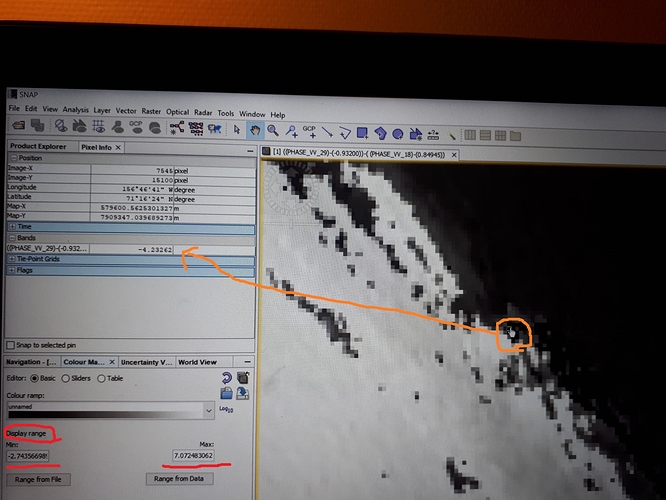Open the batch processing icon
The image size is (666, 500).
tap(196, 128)
